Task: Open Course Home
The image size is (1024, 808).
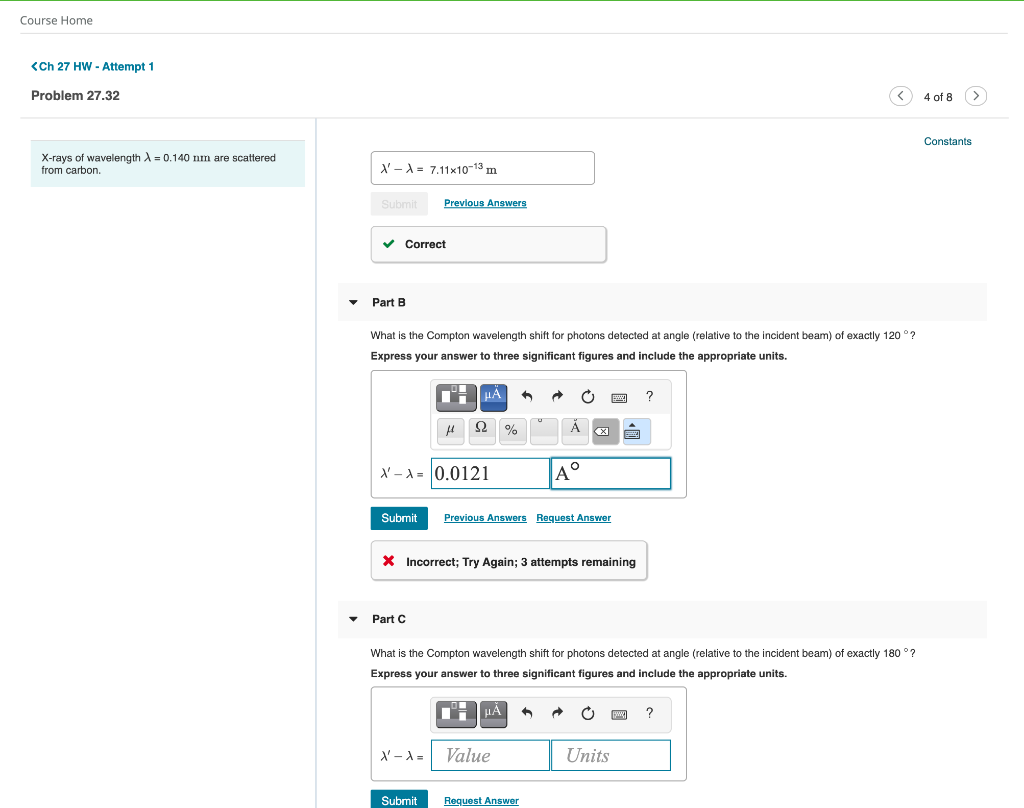Action: pos(56,20)
